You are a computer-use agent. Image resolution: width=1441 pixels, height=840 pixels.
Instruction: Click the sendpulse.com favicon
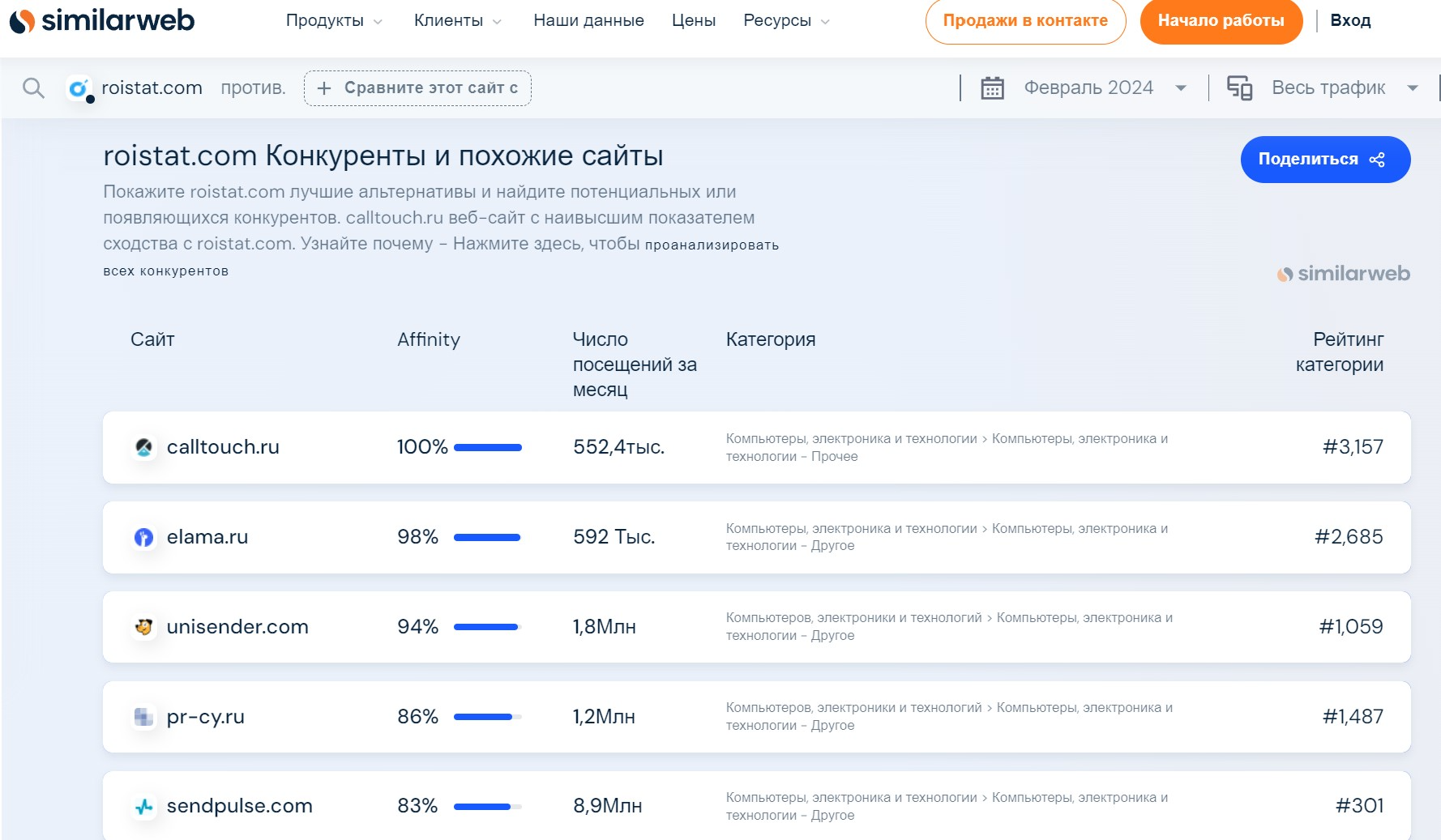click(x=144, y=807)
